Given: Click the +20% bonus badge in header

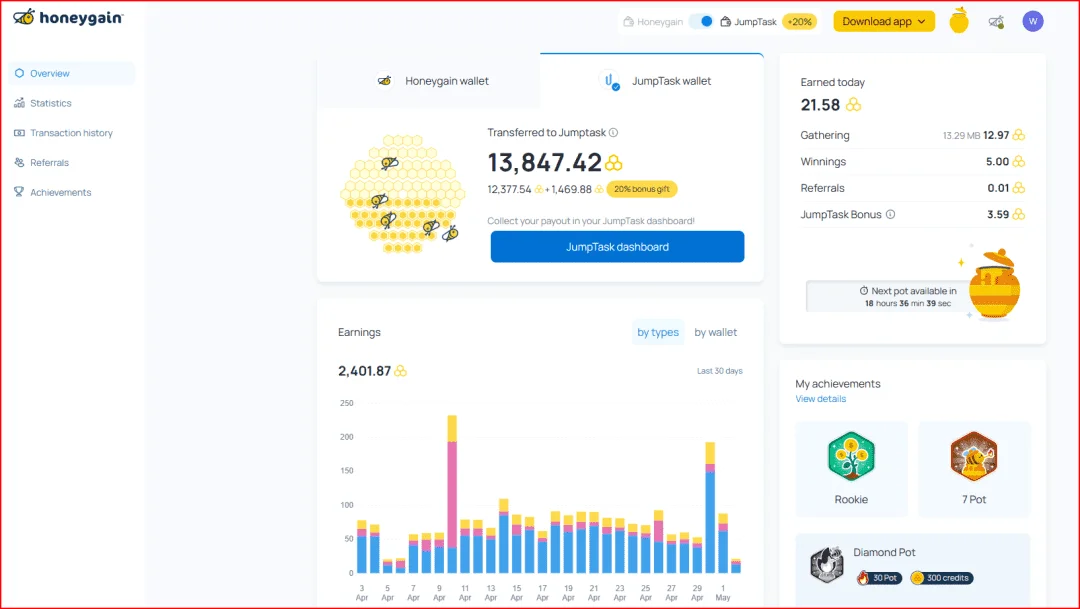Looking at the screenshot, I should click(x=800, y=21).
